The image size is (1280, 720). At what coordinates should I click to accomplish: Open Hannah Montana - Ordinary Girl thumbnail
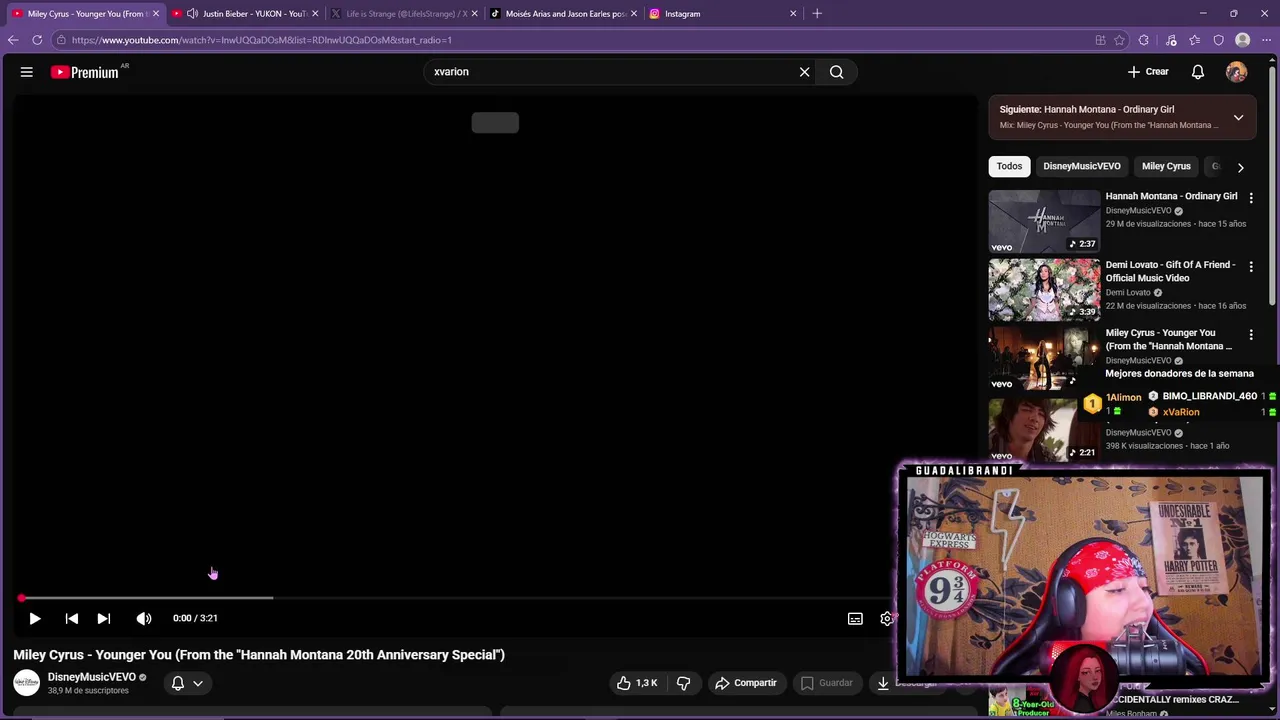click(1044, 221)
